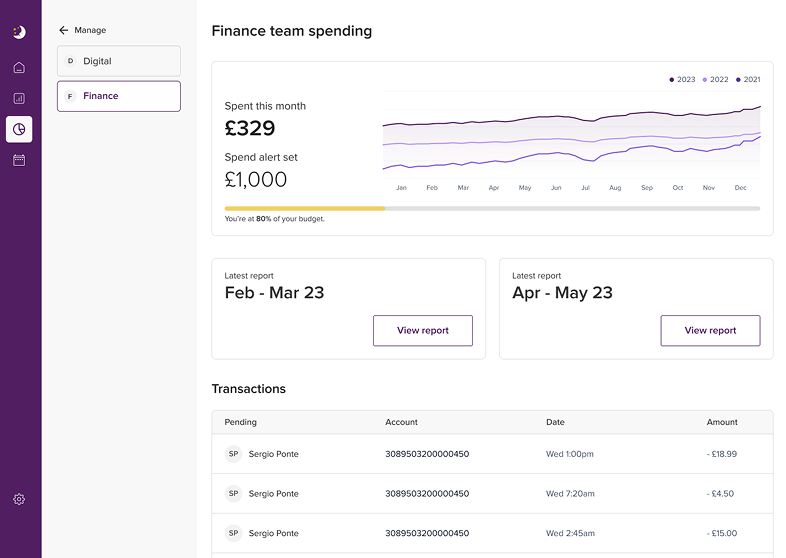Open the calendar icon in sidebar
The image size is (786, 558).
pyautogui.click(x=19, y=160)
